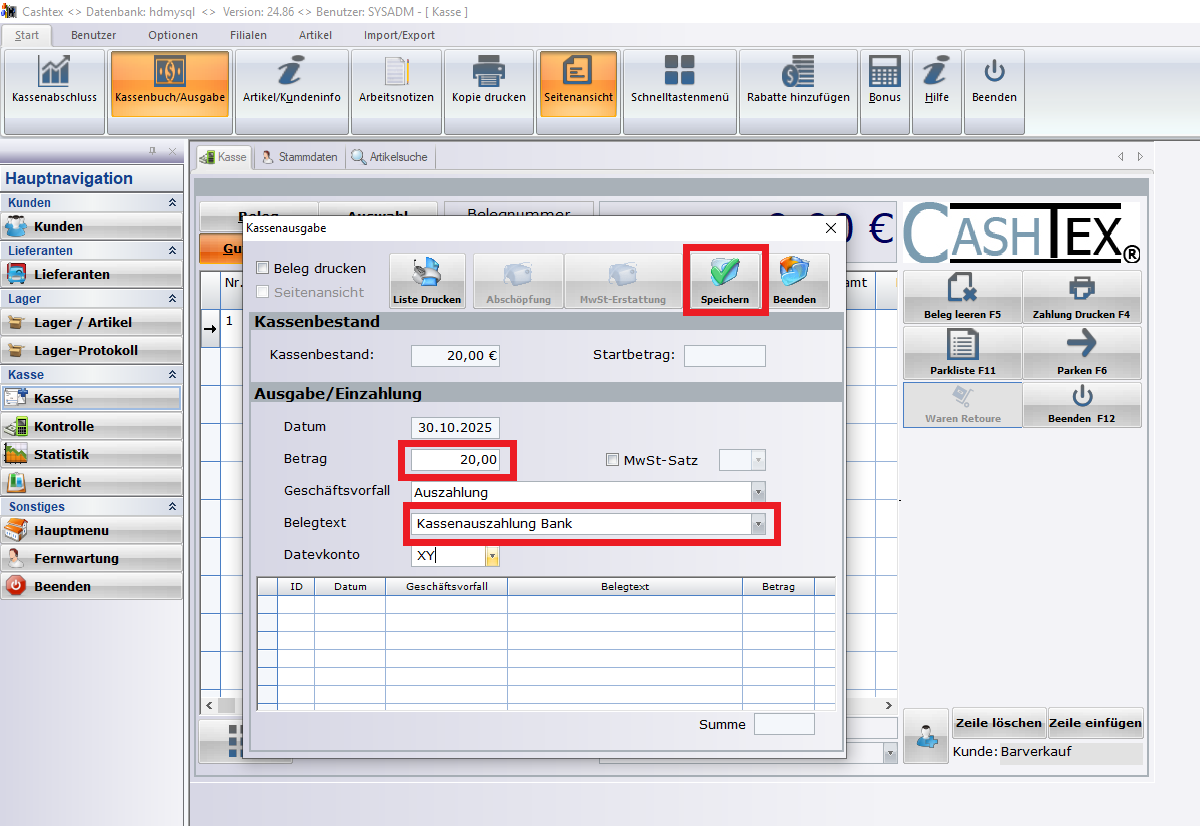Collapse the Kunden navigation section
1200x826 pixels.
tap(172, 203)
